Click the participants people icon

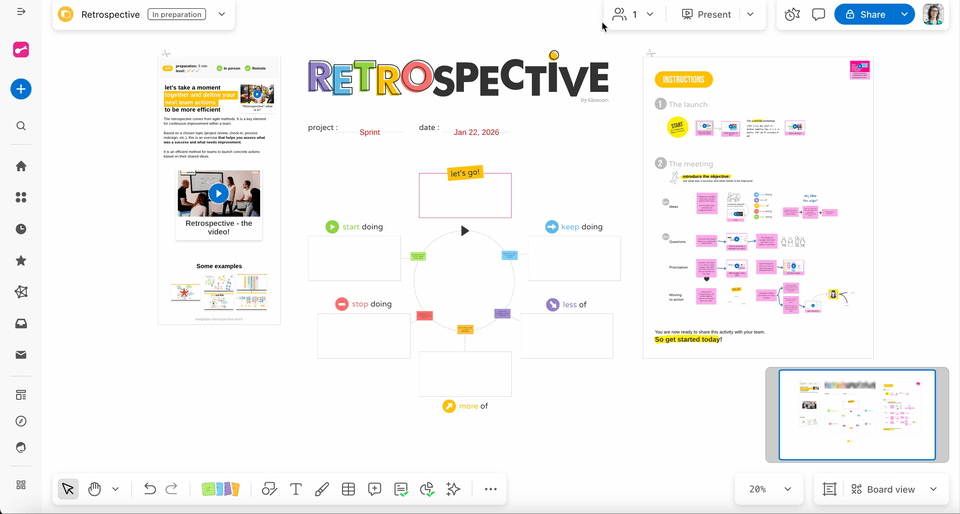[620, 14]
